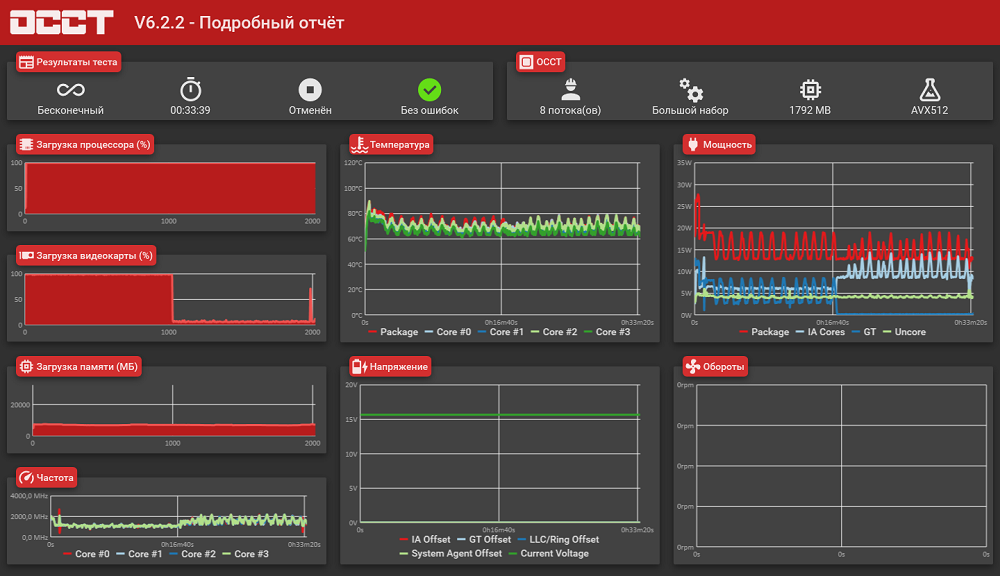
Task: Click Uncore color swatch in Мощность legend
Action: pyautogui.click(x=886, y=332)
